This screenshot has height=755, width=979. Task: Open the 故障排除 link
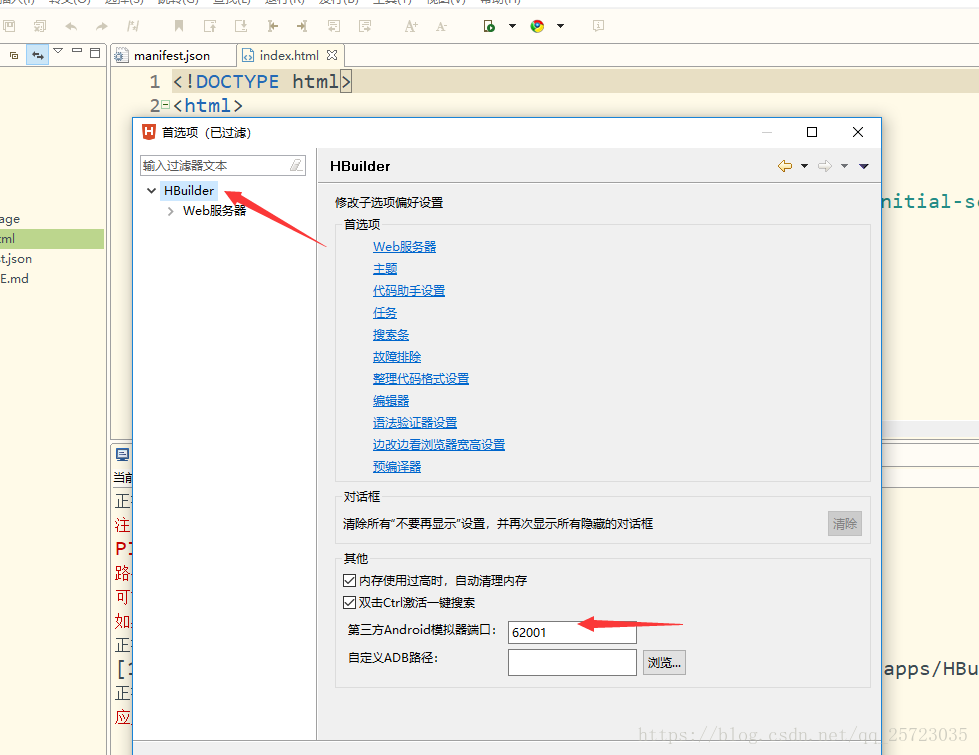(397, 357)
